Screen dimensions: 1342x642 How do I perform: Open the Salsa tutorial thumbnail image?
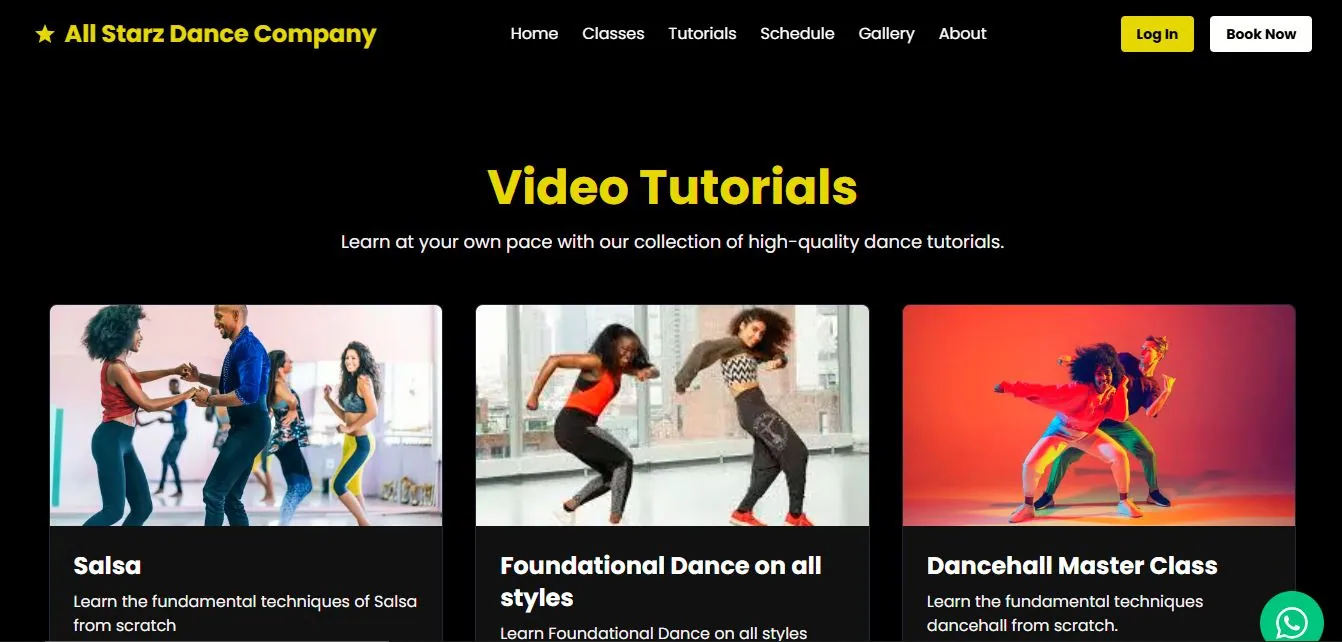click(246, 415)
